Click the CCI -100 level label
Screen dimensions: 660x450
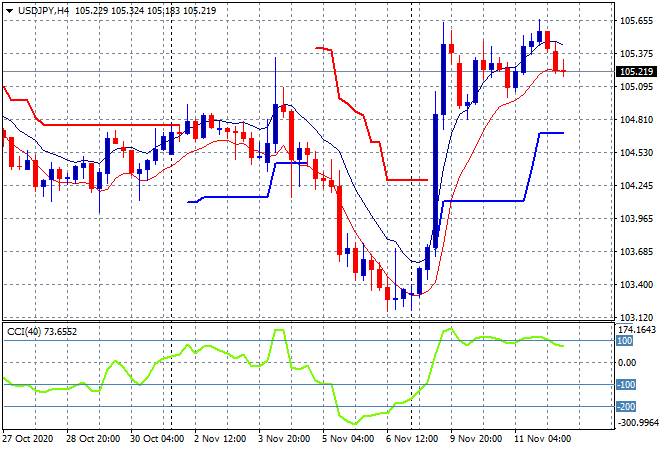point(626,384)
